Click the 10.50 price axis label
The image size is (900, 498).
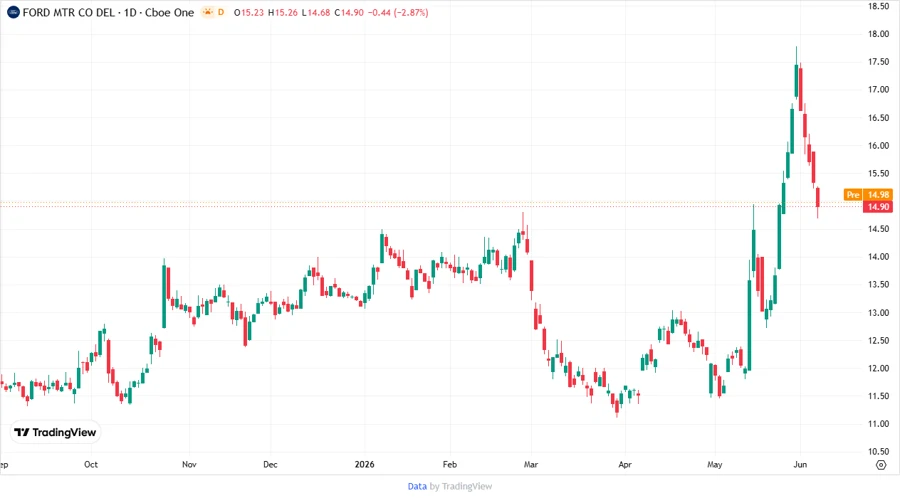click(878, 452)
